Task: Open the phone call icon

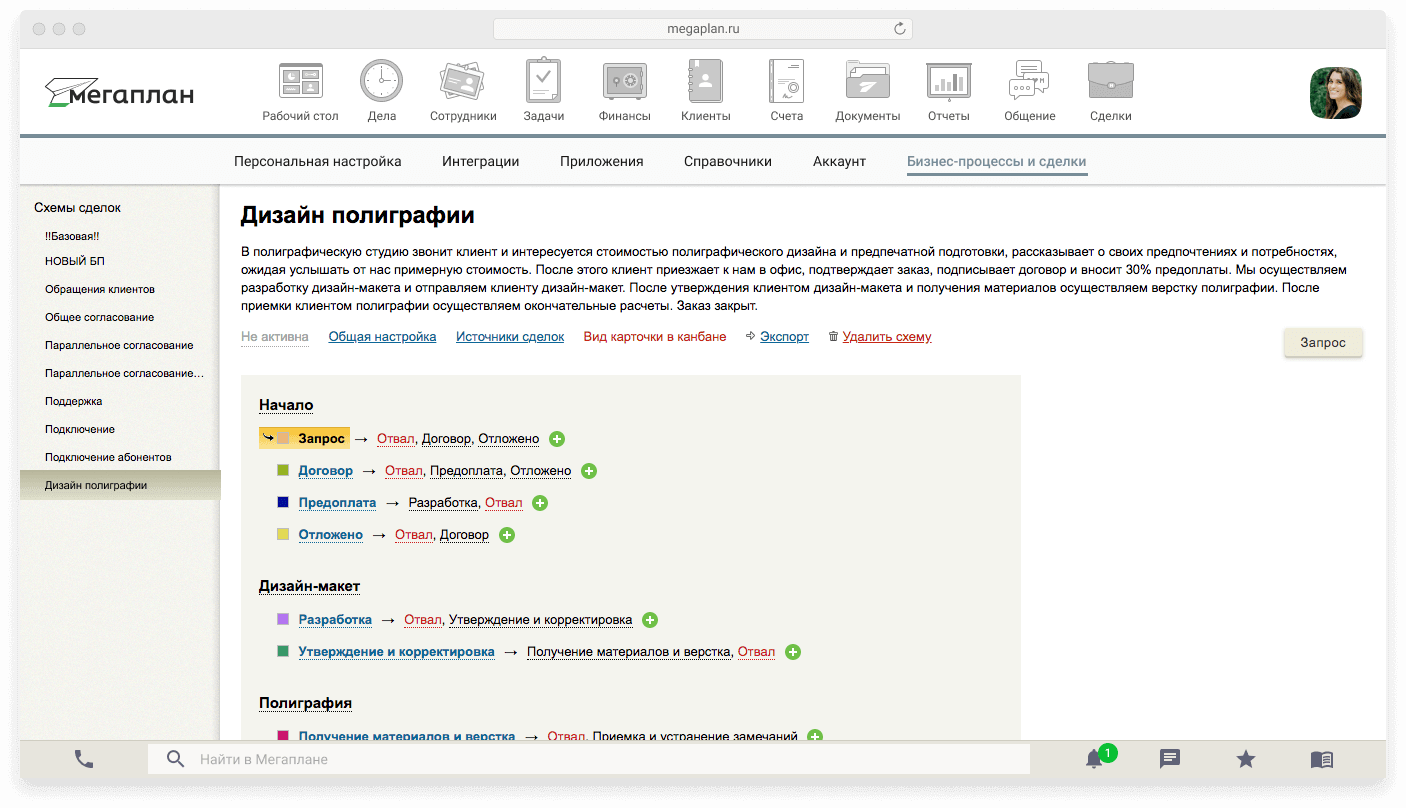Action: coord(84,759)
